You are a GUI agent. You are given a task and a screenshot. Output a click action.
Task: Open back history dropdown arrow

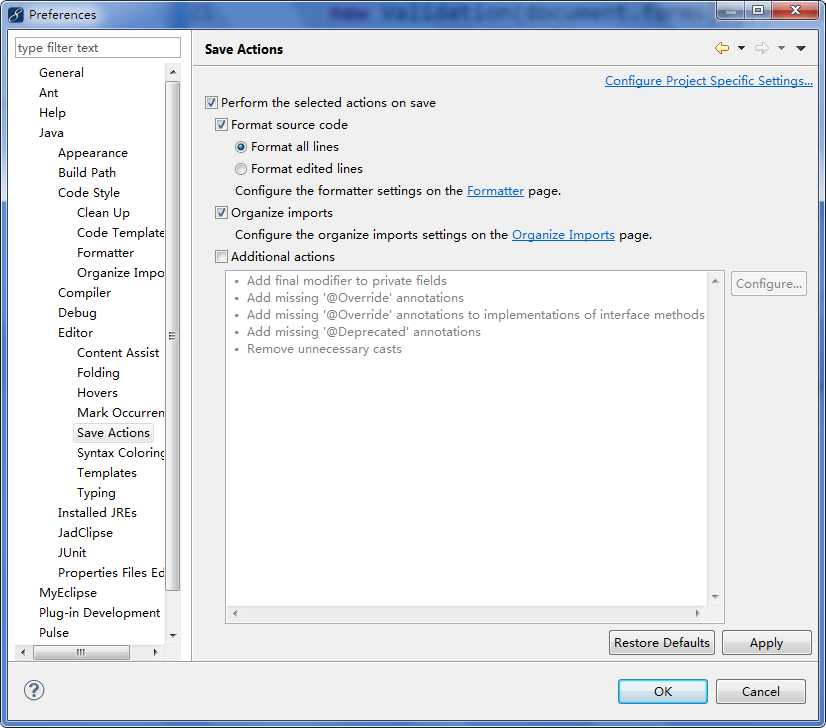pyautogui.click(x=741, y=48)
